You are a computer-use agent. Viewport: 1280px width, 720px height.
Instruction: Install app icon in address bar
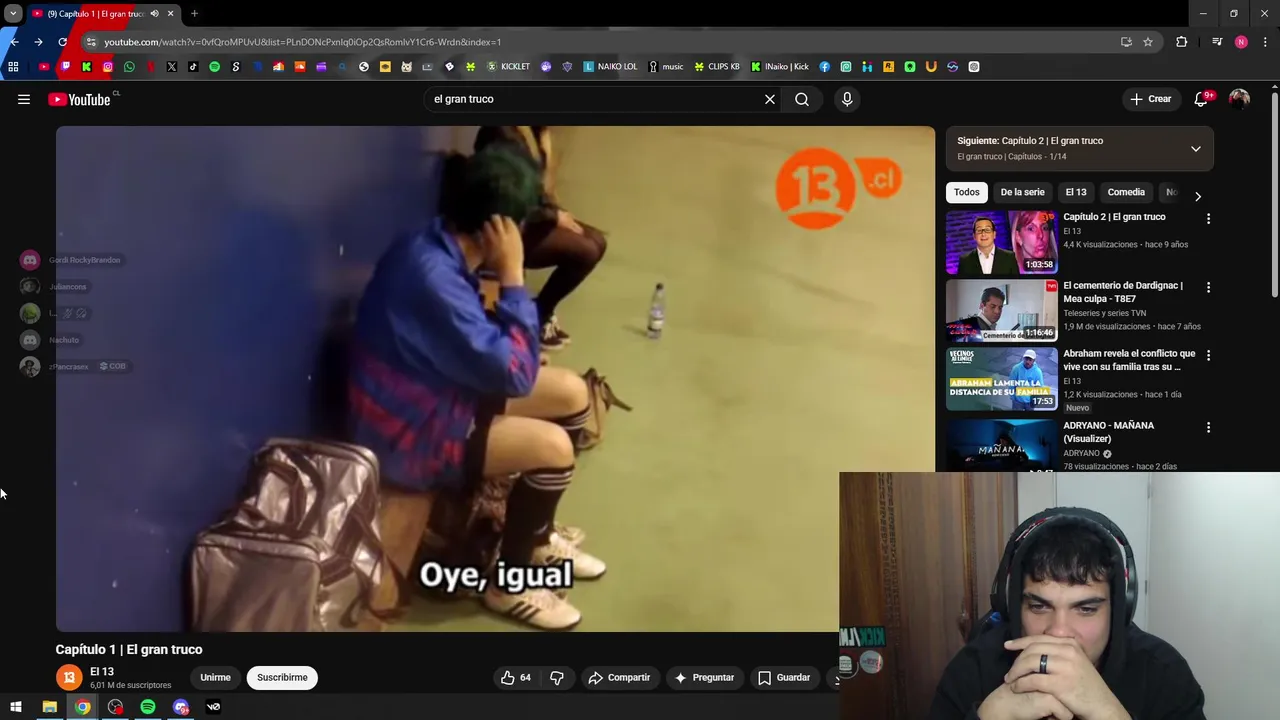pyautogui.click(x=1126, y=42)
